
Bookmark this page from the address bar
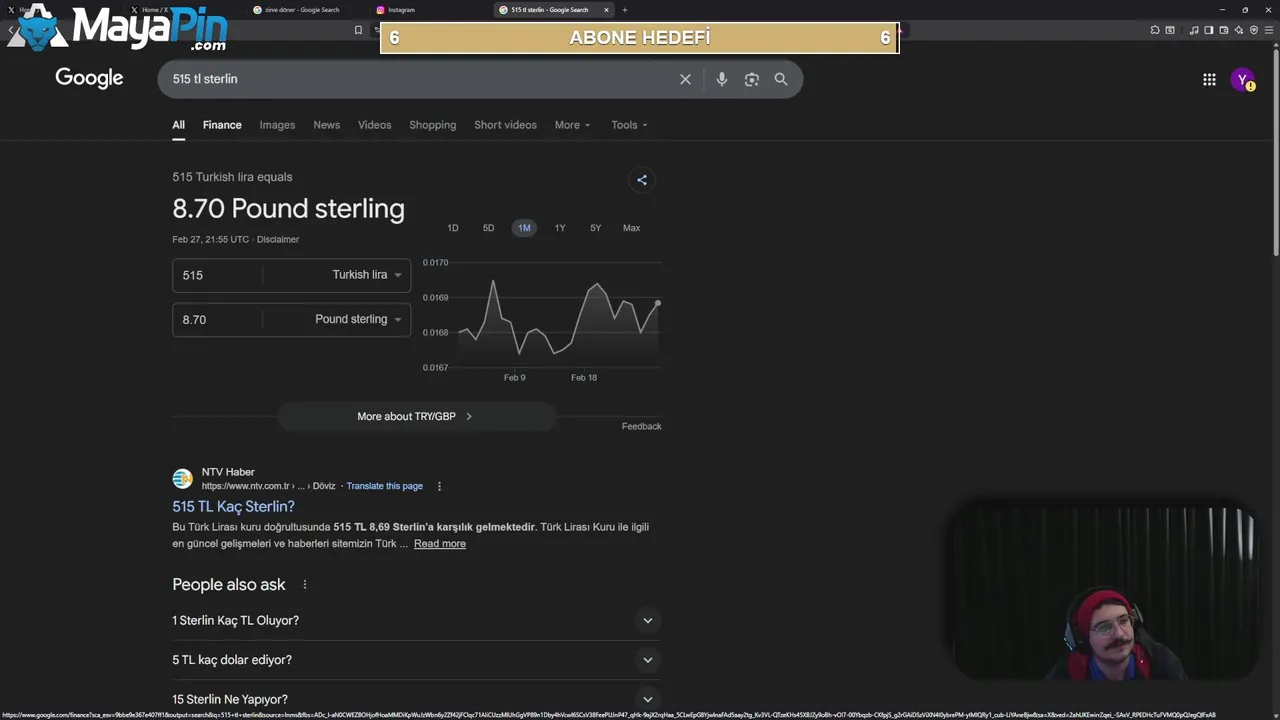pyautogui.click(x=358, y=30)
